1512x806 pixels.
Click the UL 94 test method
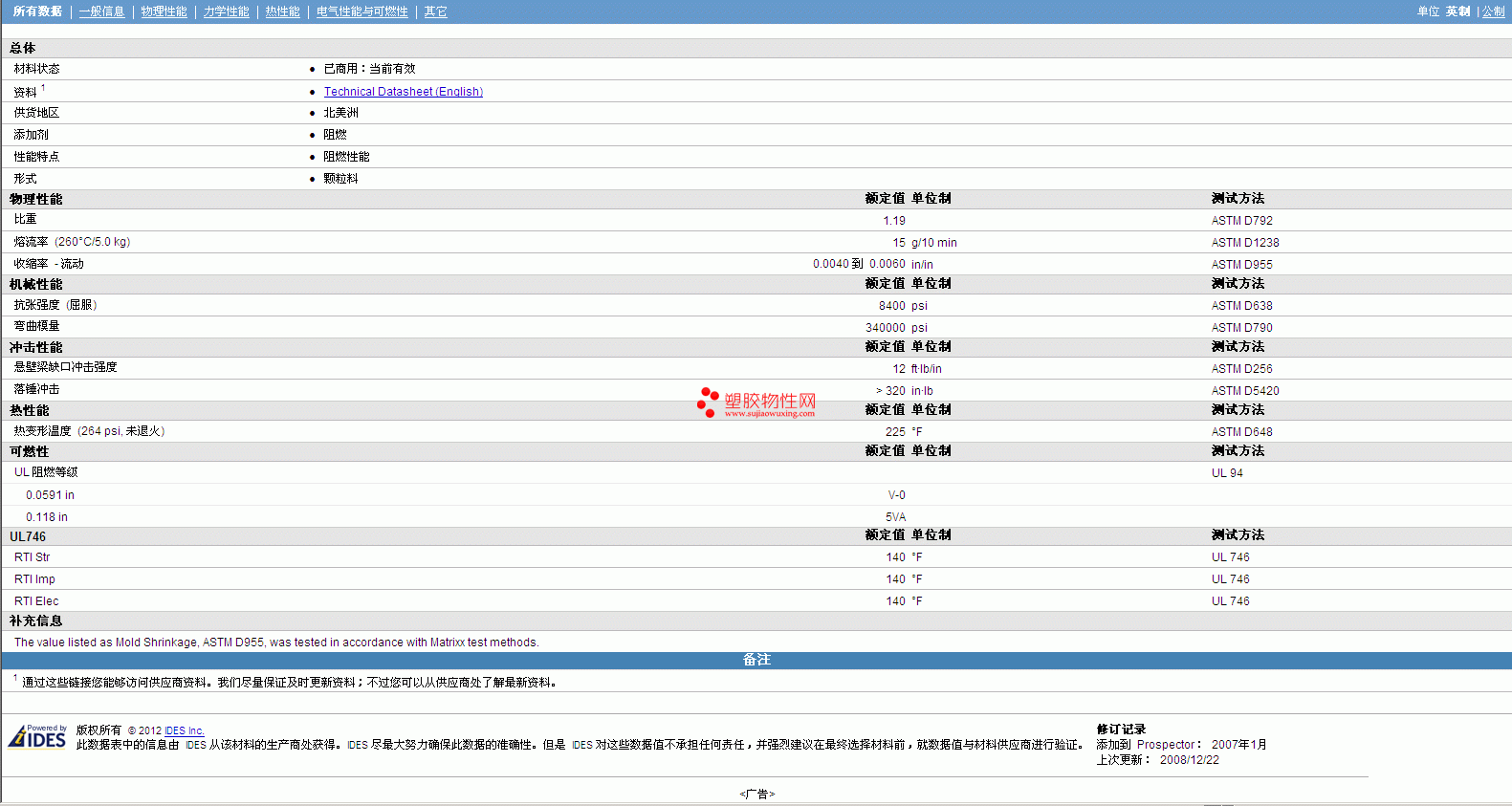[1228, 473]
